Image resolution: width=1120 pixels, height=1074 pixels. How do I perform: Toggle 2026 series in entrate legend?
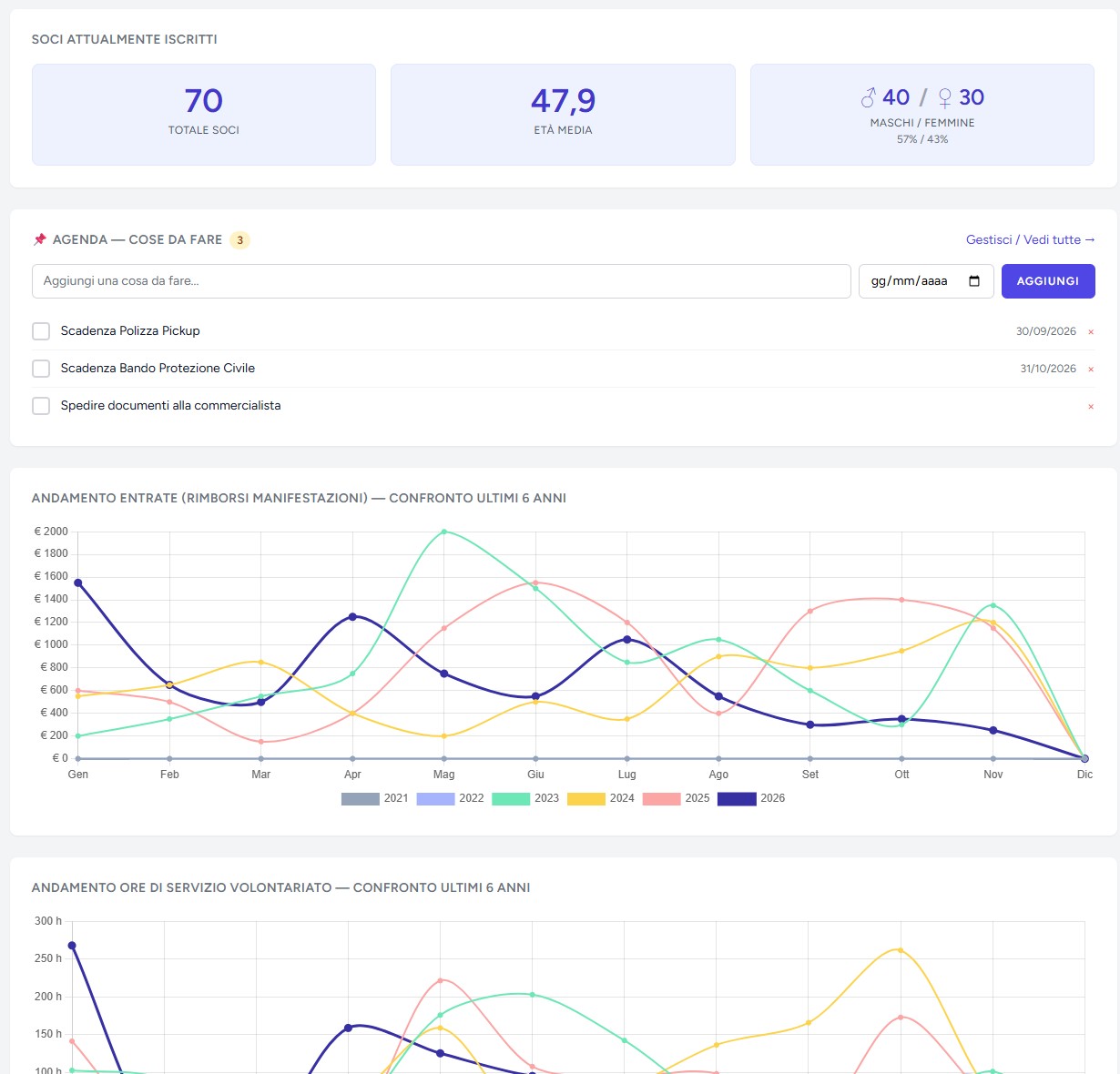tap(751, 798)
